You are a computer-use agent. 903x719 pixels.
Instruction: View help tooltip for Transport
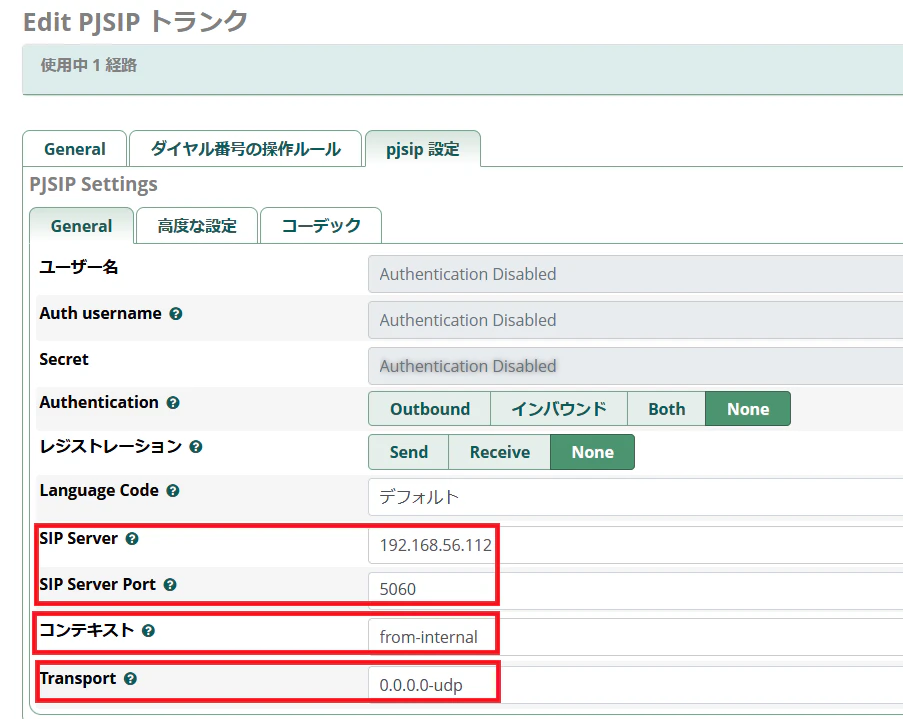[131, 679]
